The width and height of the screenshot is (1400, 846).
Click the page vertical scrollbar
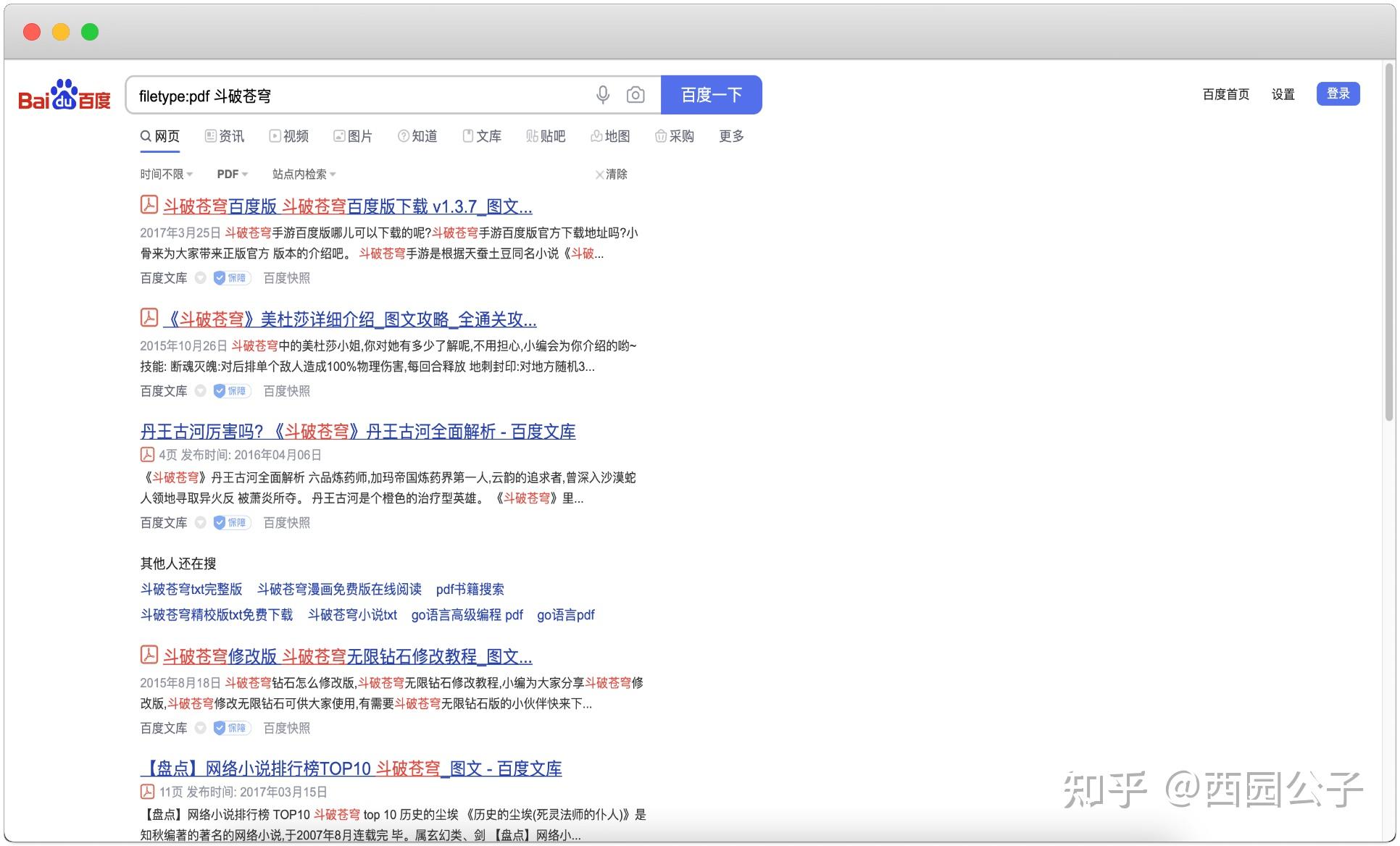tap(1388, 243)
